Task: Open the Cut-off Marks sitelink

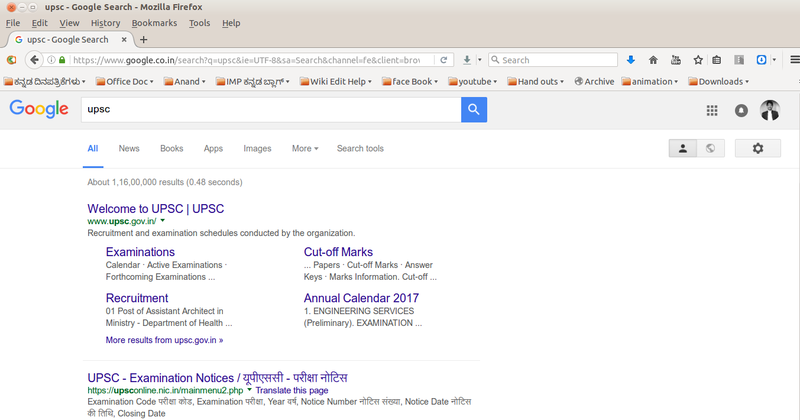Action: (x=338, y=252)
